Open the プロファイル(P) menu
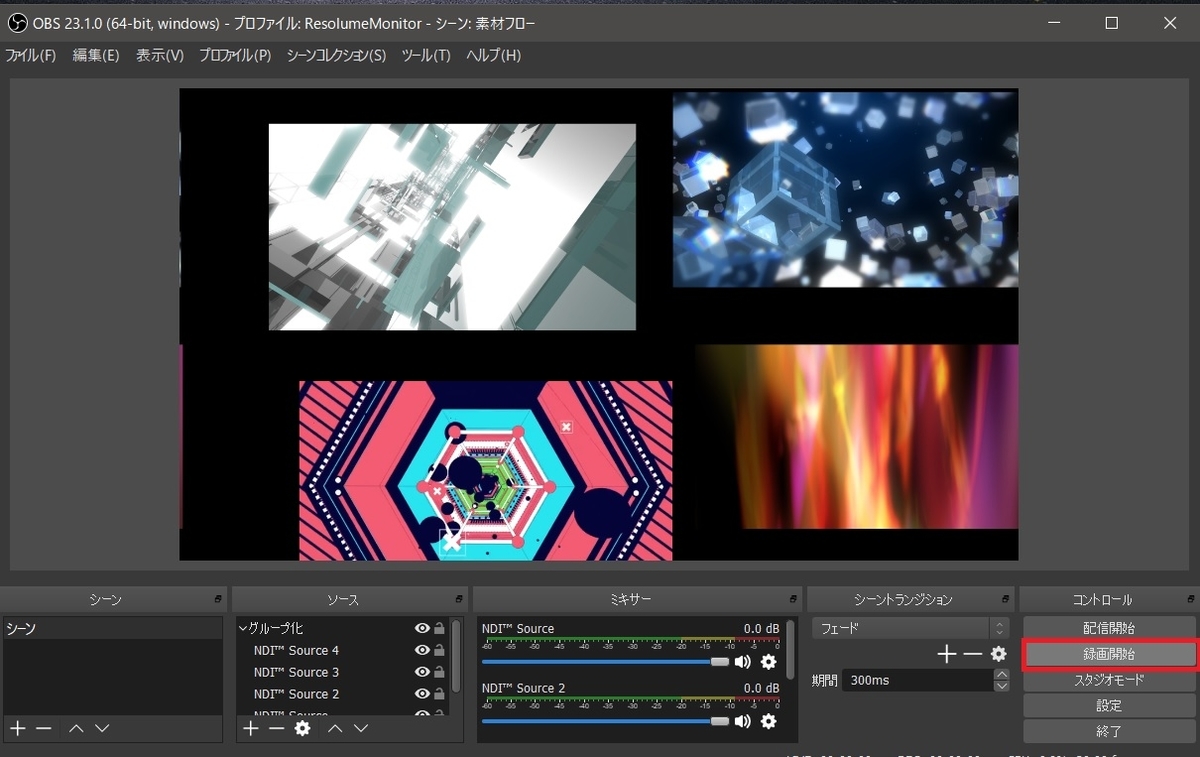The image size is (1200, 757). (x=235, y=55)
